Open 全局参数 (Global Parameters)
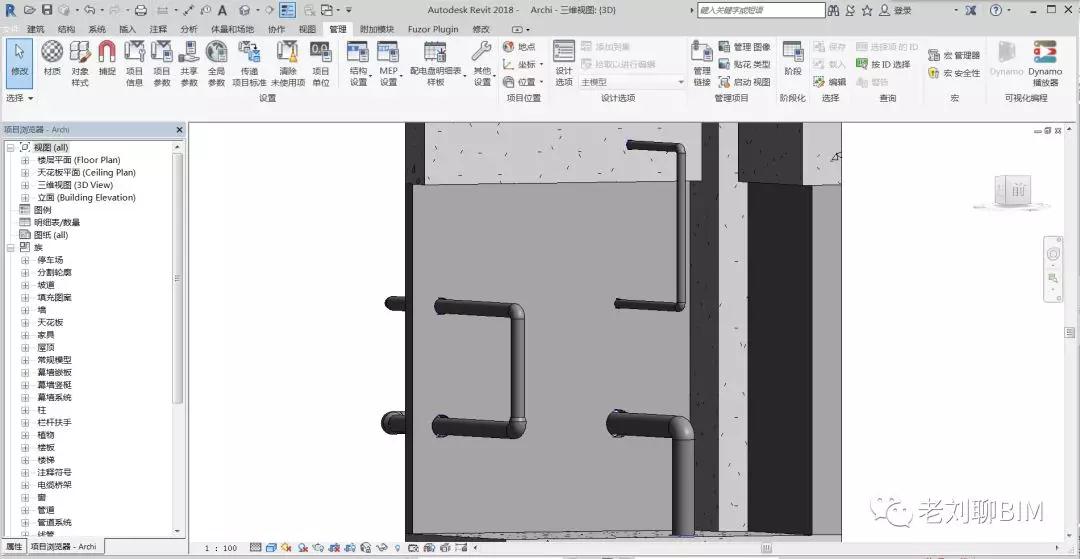 coord(216,62)
